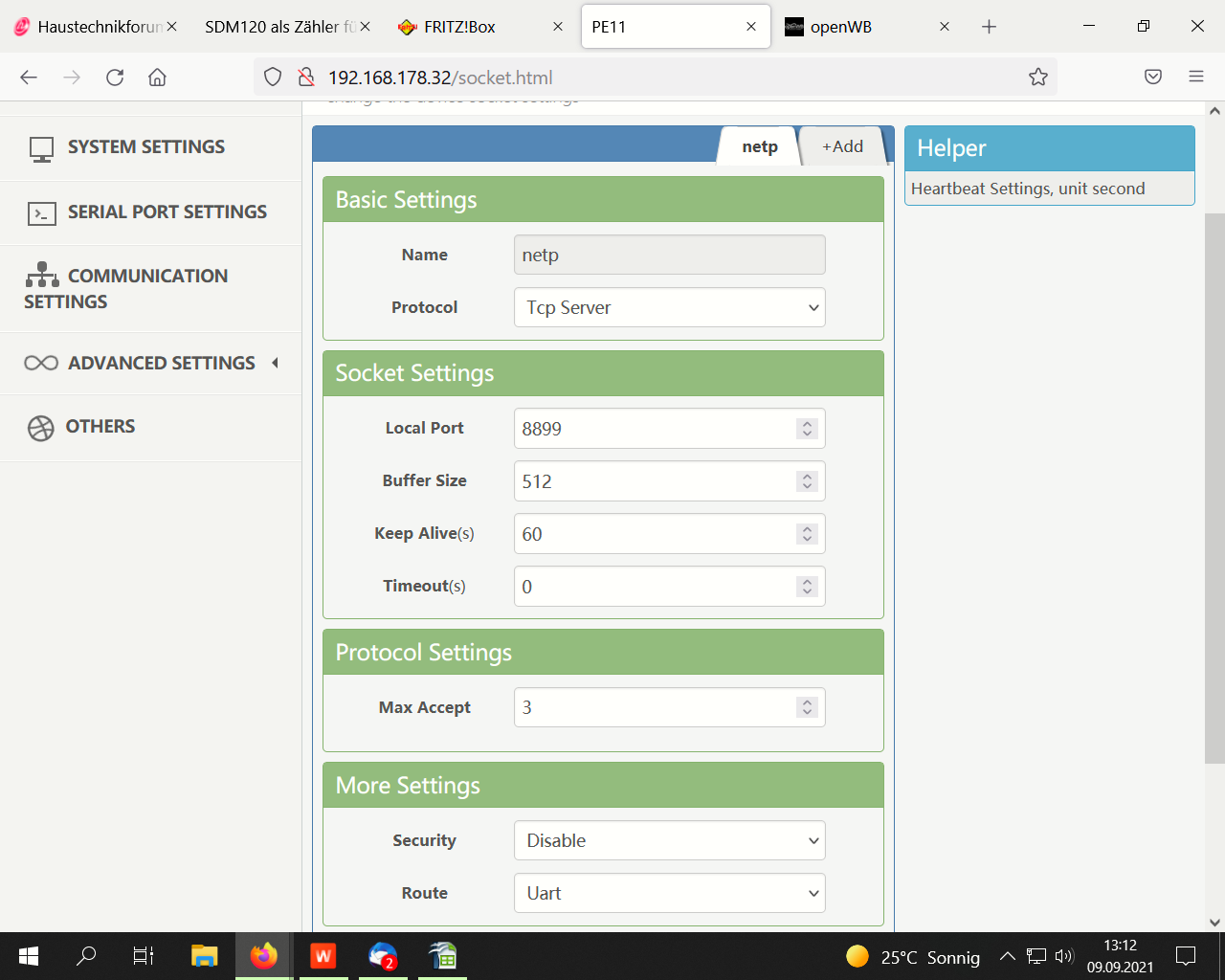
Task: Go back in Firefox history
Action: 29,78
